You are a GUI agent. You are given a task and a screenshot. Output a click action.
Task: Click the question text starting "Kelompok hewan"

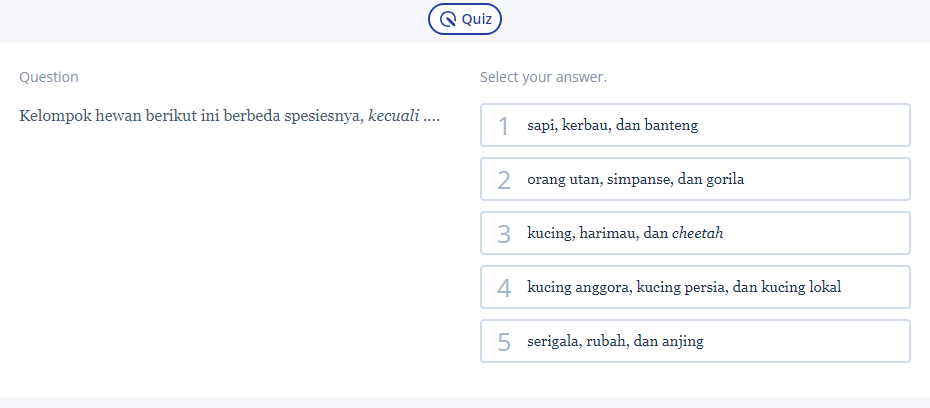click(x=192, y=116)
